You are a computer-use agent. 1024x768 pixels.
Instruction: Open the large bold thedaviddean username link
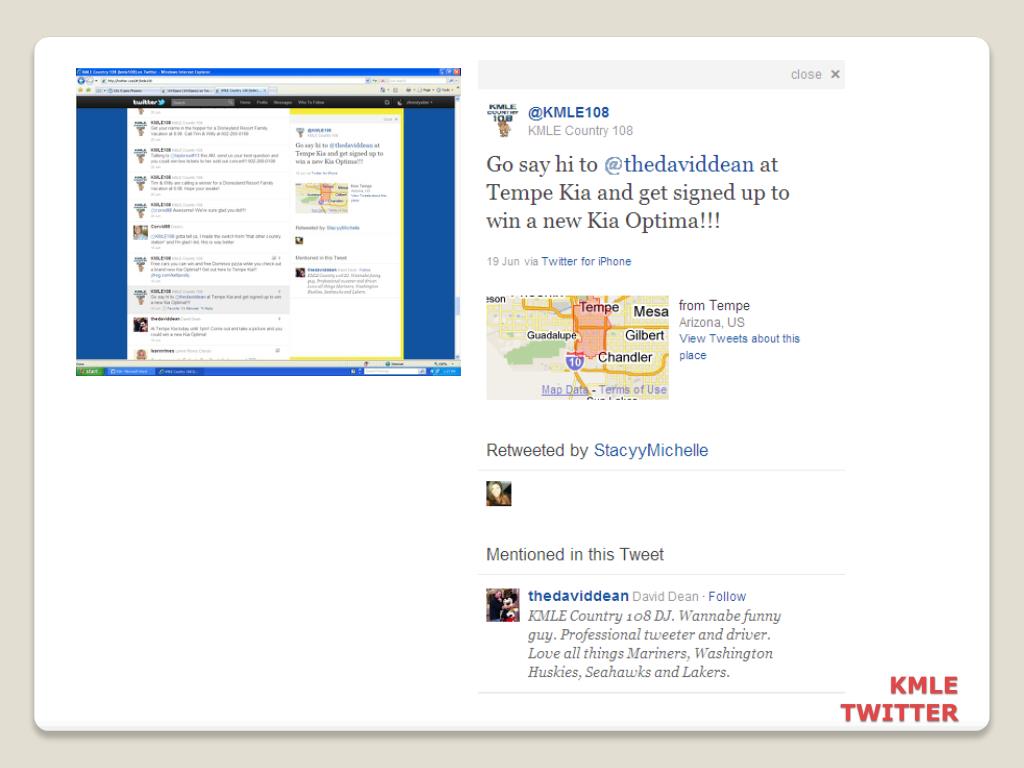click(x=578, y=596)
